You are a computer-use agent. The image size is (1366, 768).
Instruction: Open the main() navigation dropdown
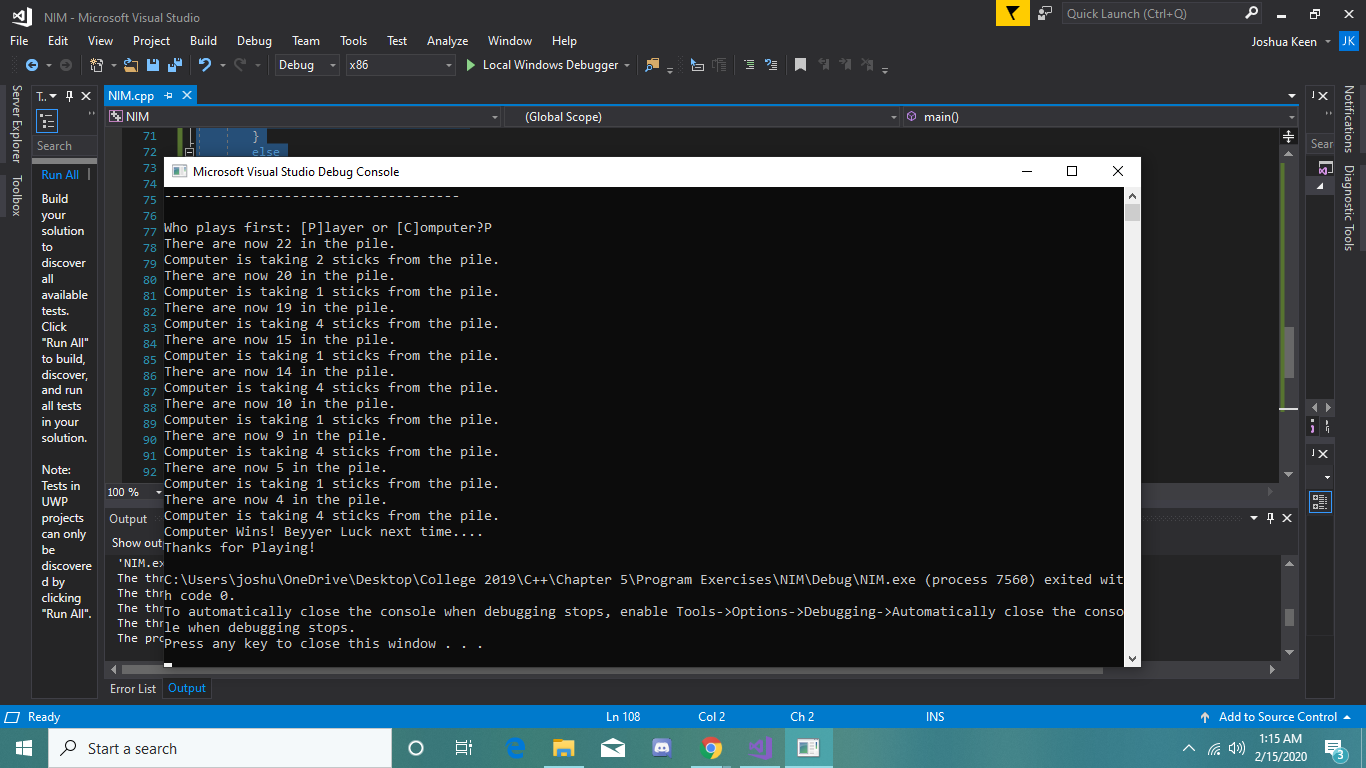(x=1100, y=117)
